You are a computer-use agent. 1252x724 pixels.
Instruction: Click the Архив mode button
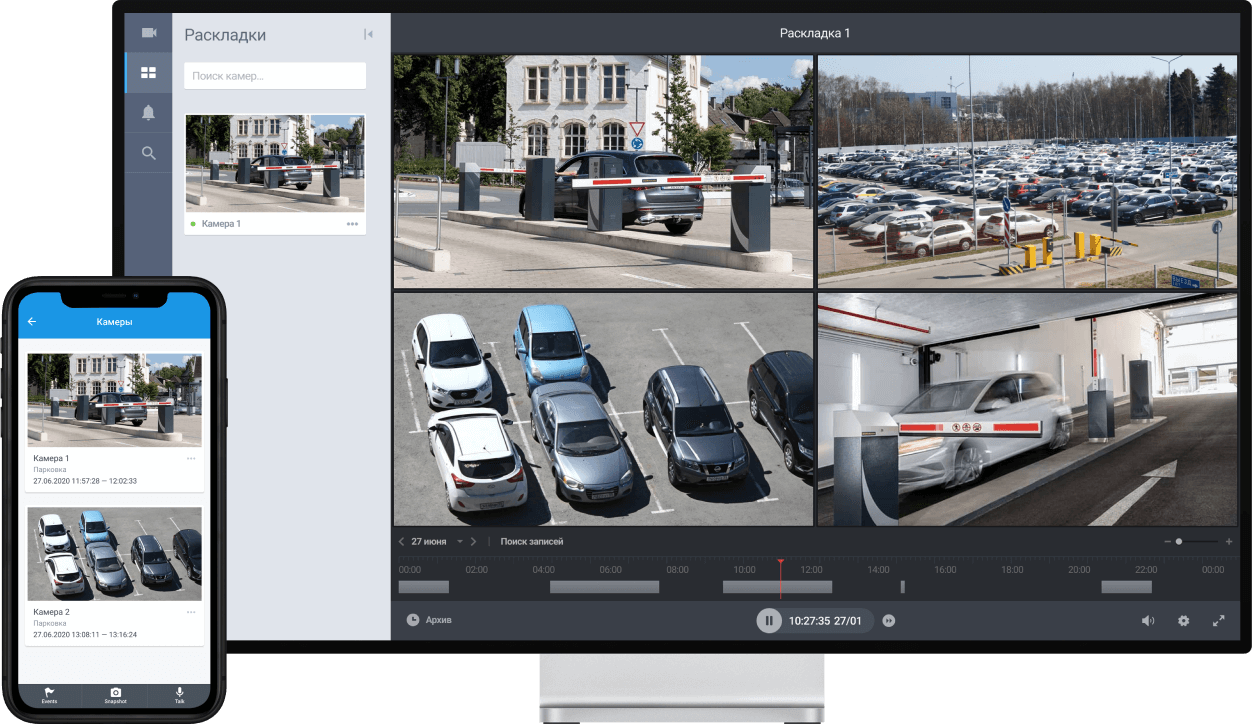[x=429, y=620]
